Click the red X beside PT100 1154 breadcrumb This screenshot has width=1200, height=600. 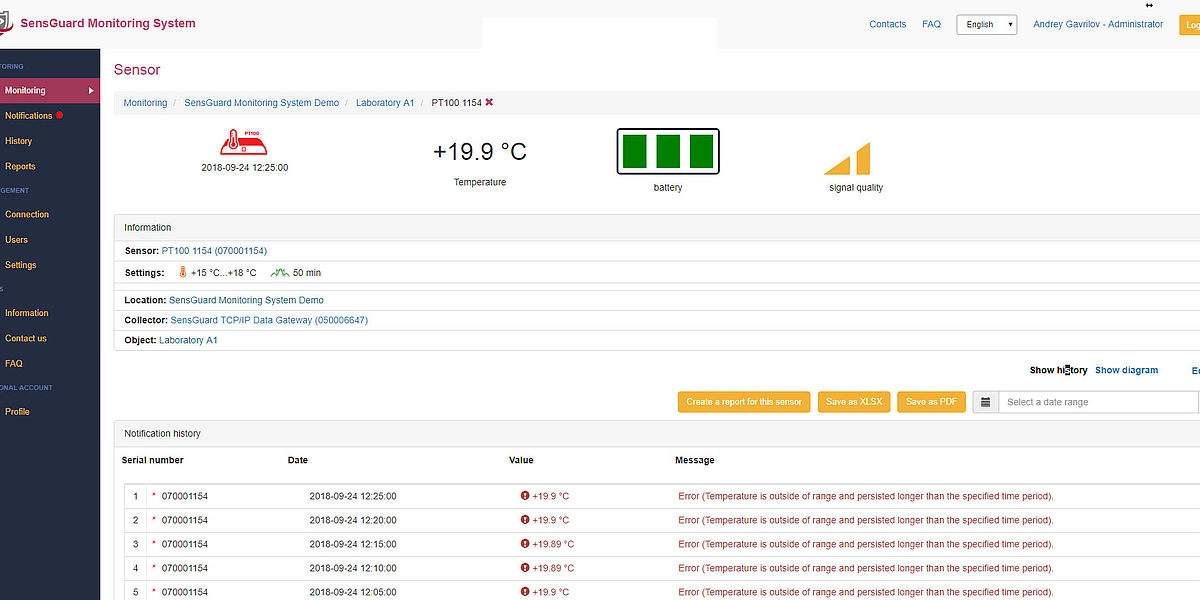[x=489, y=102]
